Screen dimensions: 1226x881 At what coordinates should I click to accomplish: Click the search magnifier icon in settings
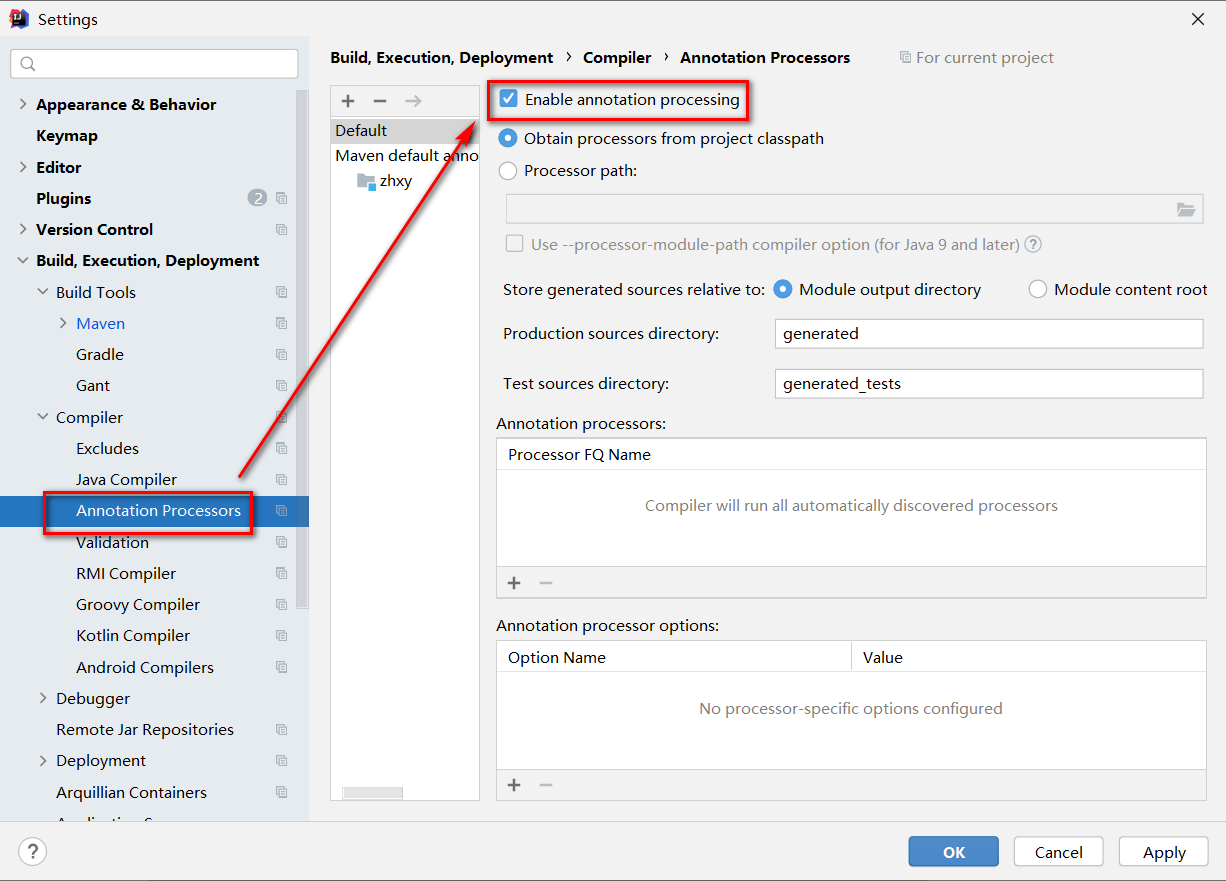point(28,64)
